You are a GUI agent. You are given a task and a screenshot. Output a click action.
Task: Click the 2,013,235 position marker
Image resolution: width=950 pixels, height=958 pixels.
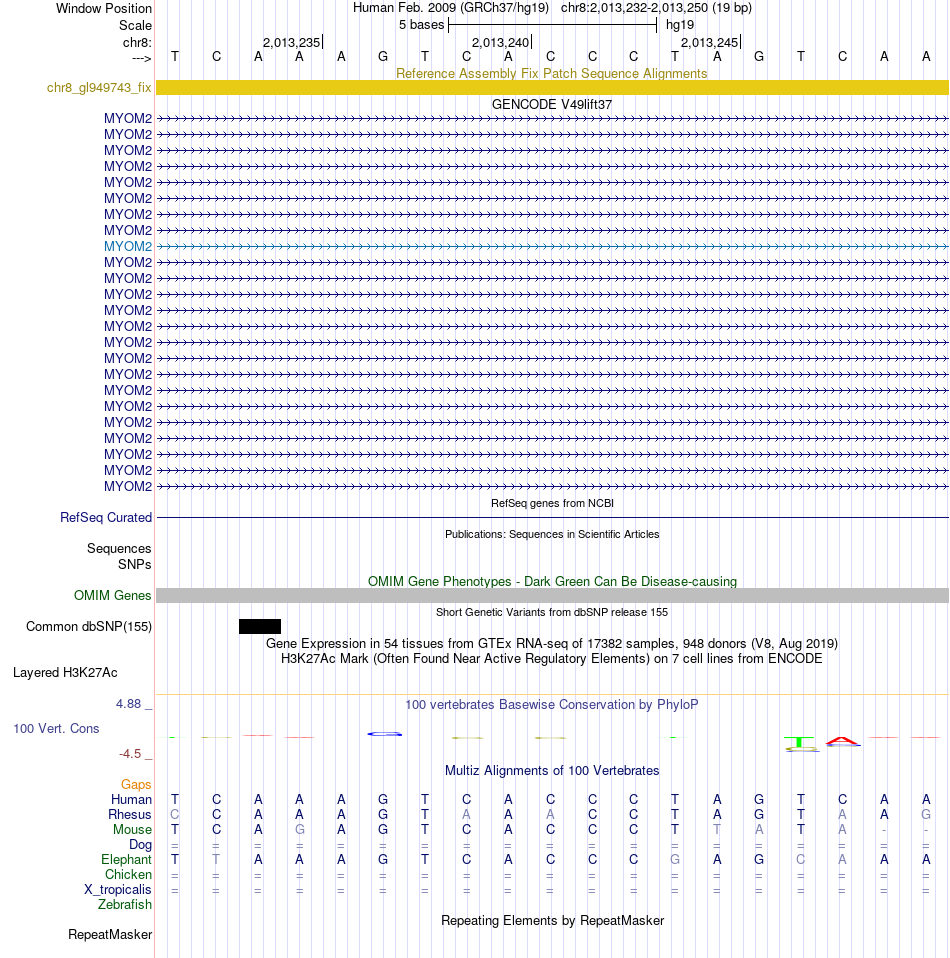click(291, 43)
